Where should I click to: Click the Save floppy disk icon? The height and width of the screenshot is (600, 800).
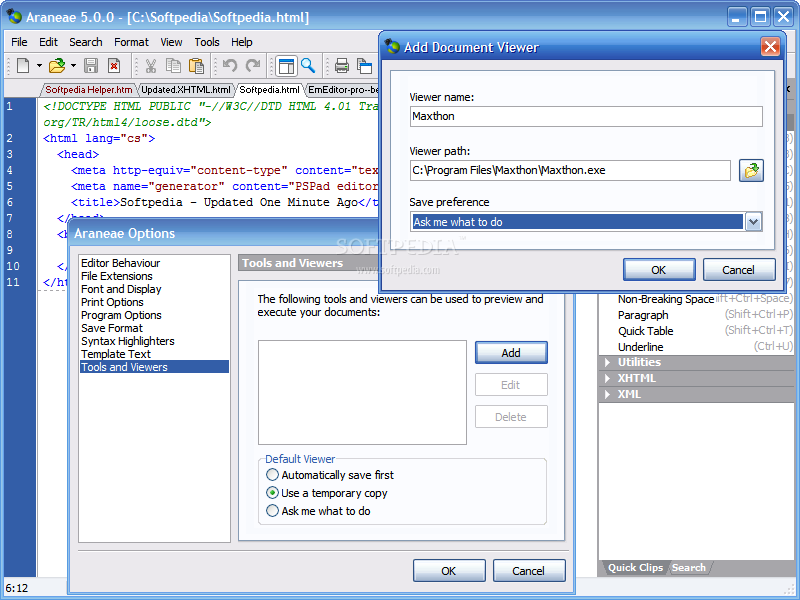[x=91, y=65]
